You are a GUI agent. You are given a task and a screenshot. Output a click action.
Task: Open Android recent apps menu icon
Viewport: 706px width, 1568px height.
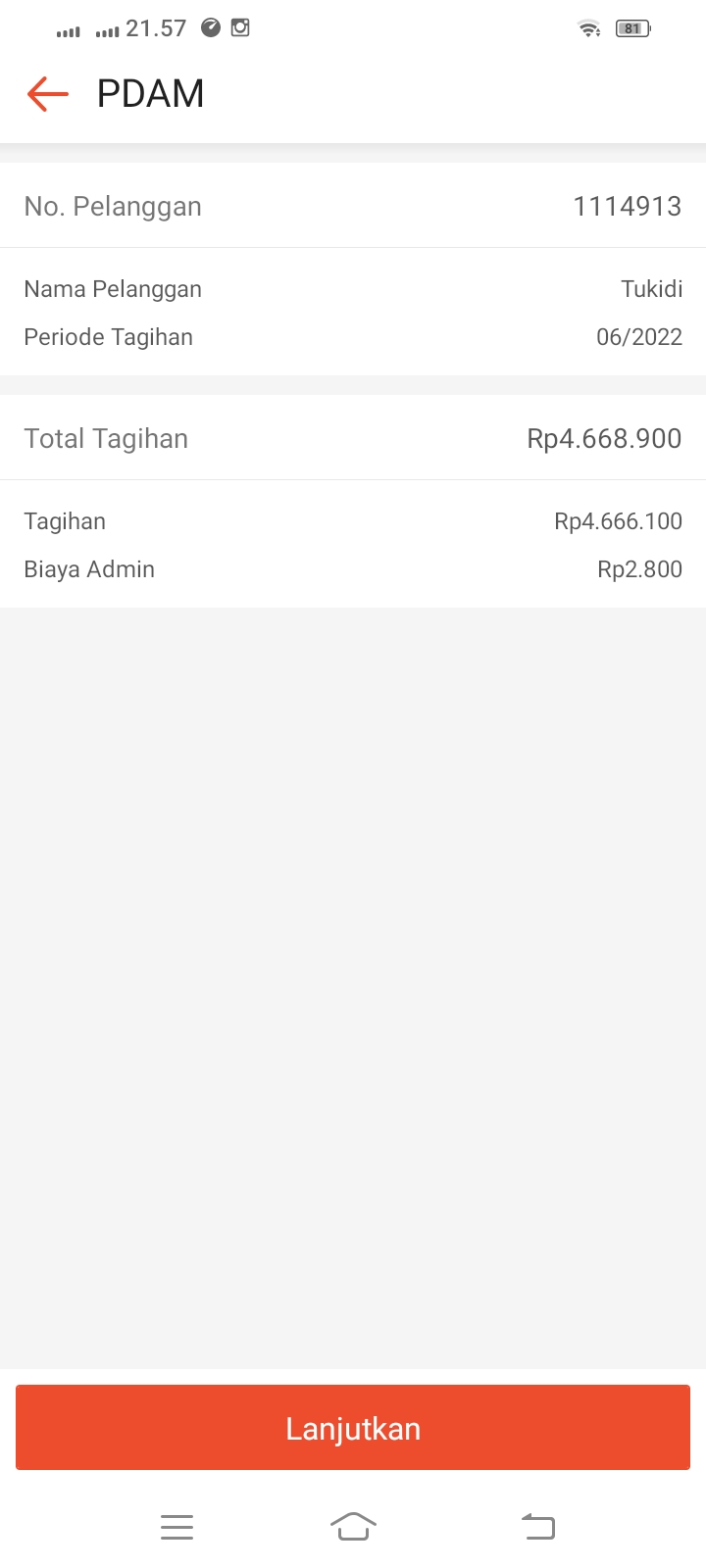coord(176,1527)
